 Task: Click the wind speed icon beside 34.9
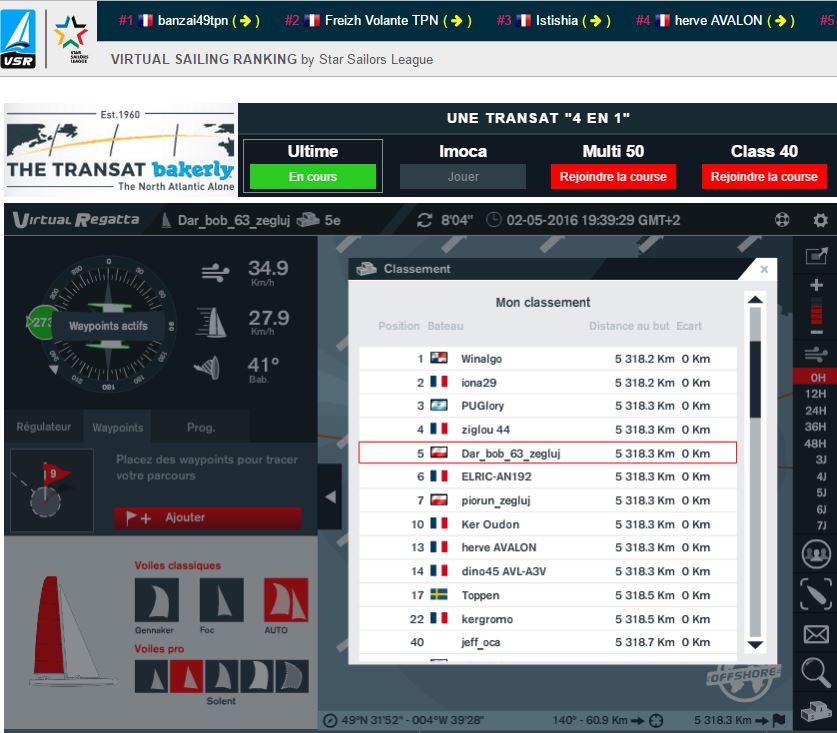click(215, 273)
